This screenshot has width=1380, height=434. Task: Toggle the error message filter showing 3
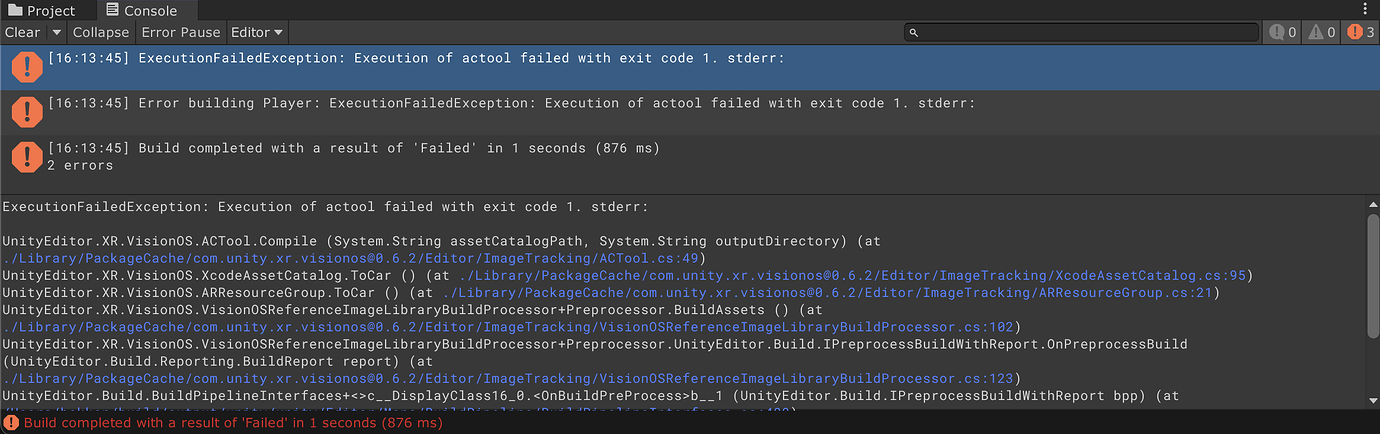point(1361,32)
